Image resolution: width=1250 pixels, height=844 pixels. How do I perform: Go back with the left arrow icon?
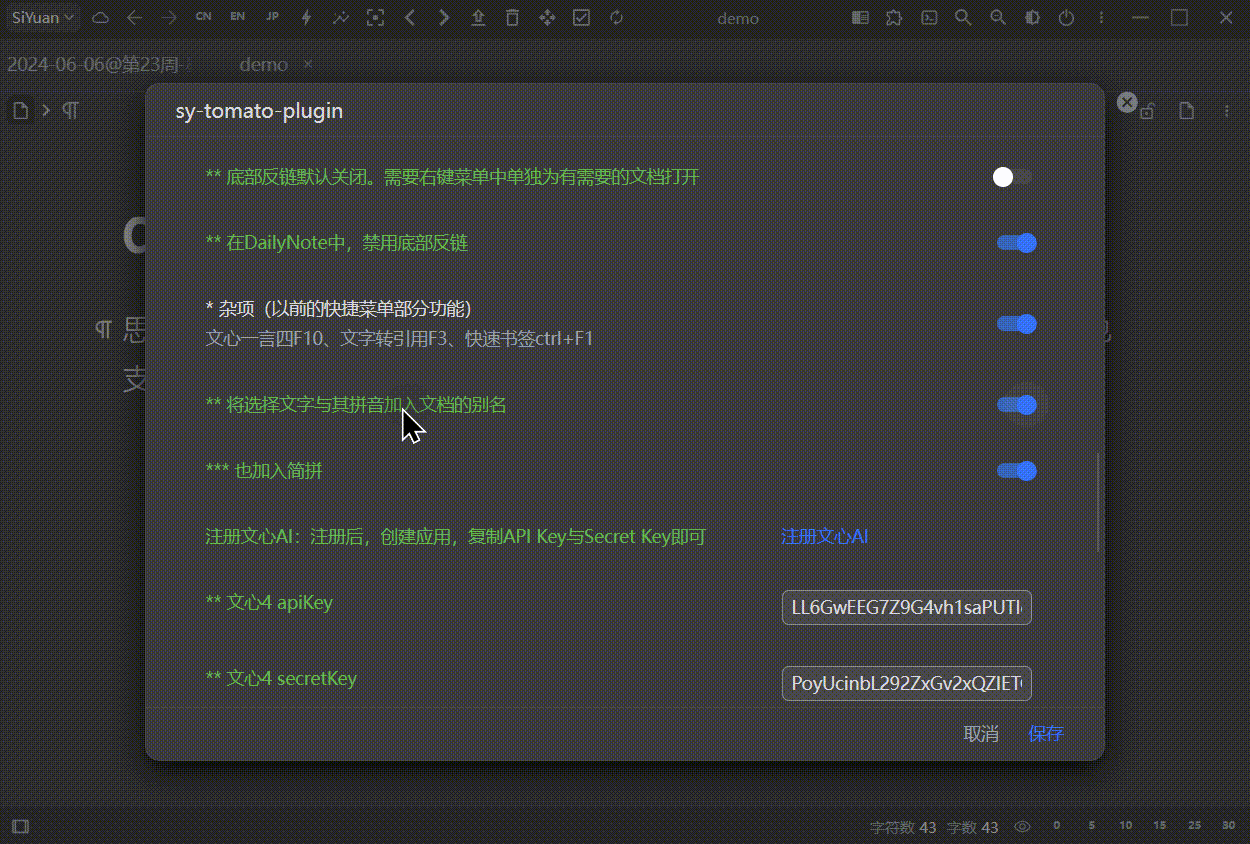[x=135, y=18]
